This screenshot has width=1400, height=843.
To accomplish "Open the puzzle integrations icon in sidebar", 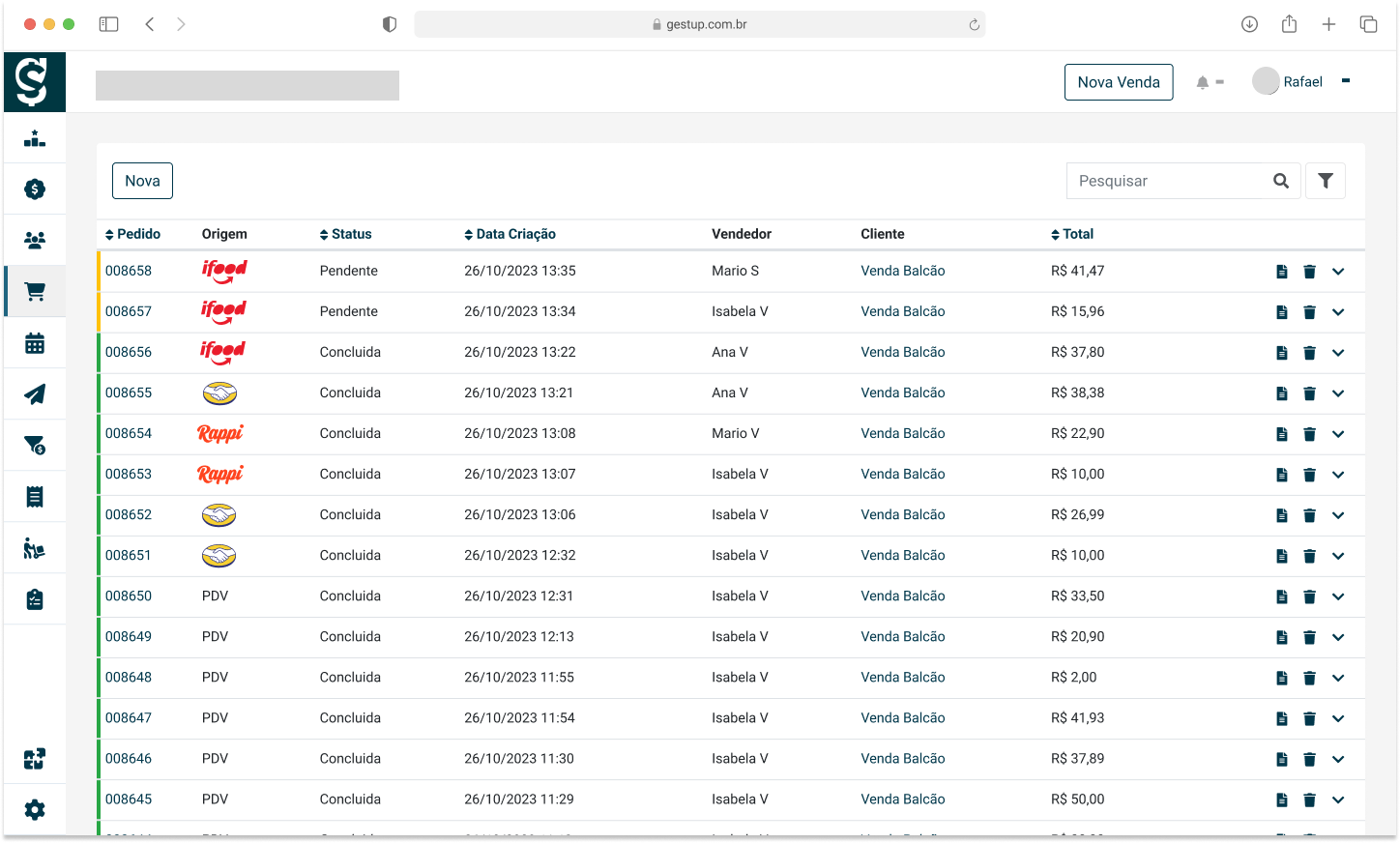I will click(35, 759).
